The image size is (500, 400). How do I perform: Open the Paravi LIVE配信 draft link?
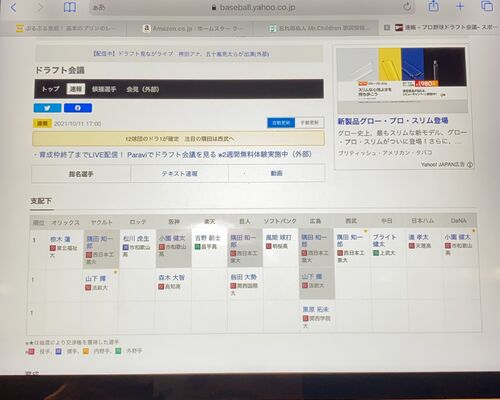[x=175, y=155]
